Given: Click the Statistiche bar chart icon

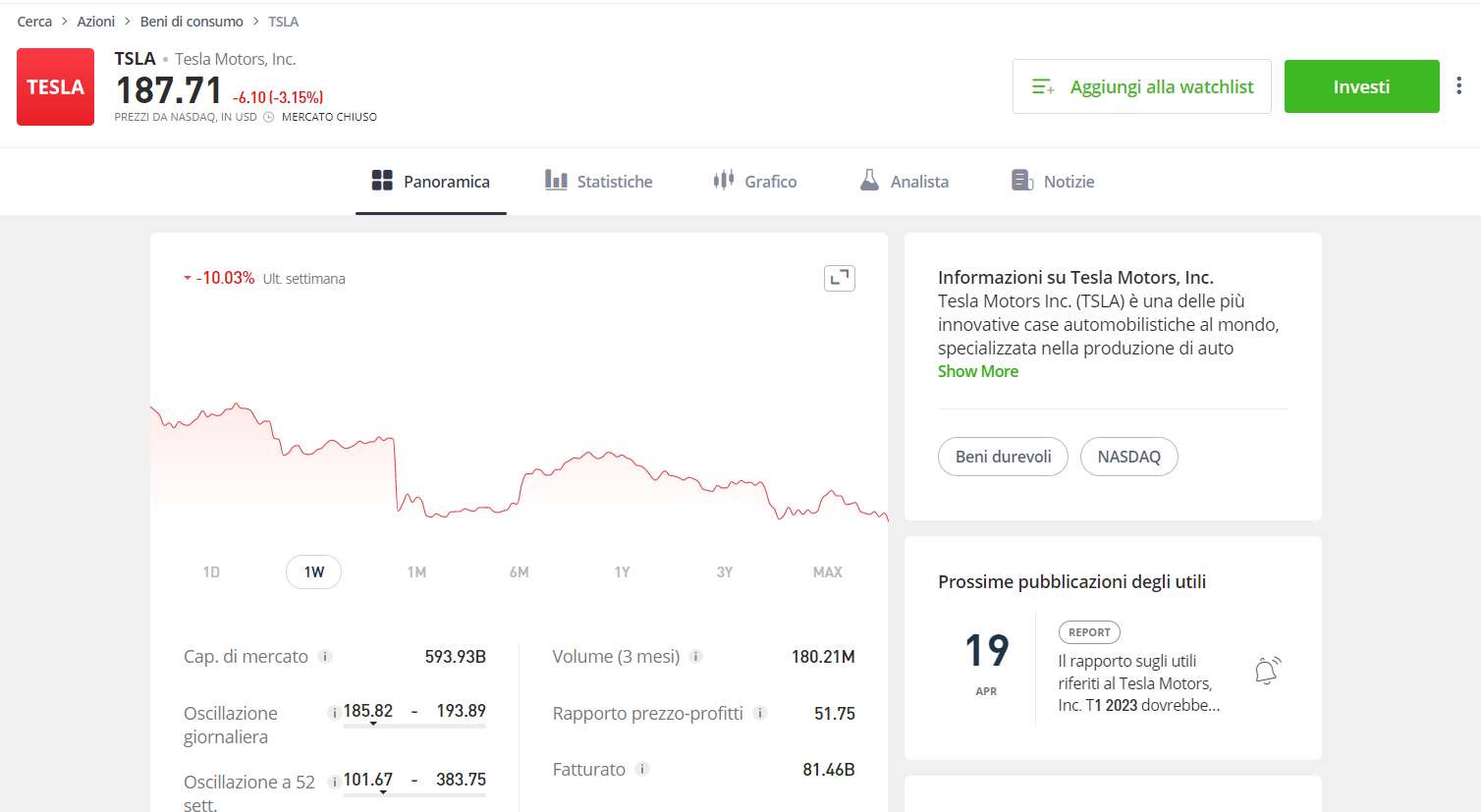Looking at the screenshot, I should click(556, 180).
